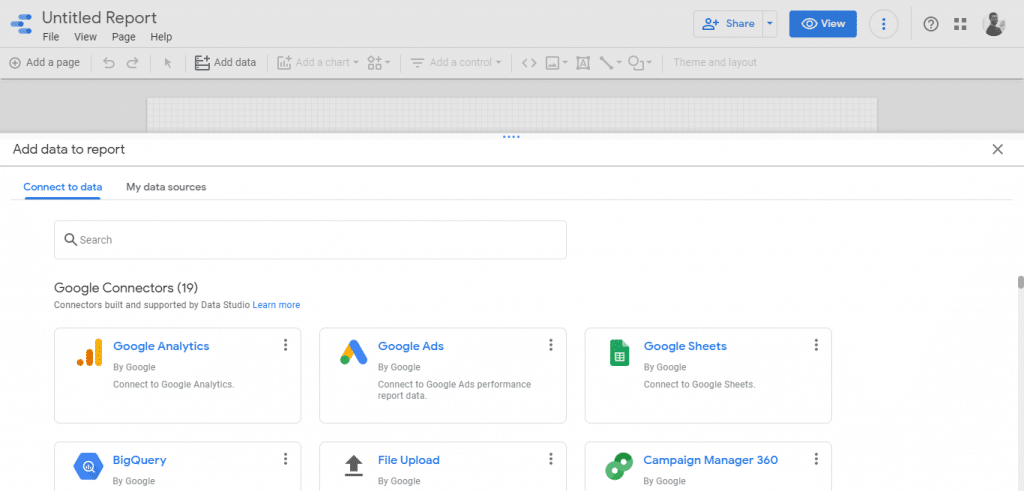Screen dimensions: 1024x491
Task: Click the Data Studio logo icon
Action: point(22,24)
